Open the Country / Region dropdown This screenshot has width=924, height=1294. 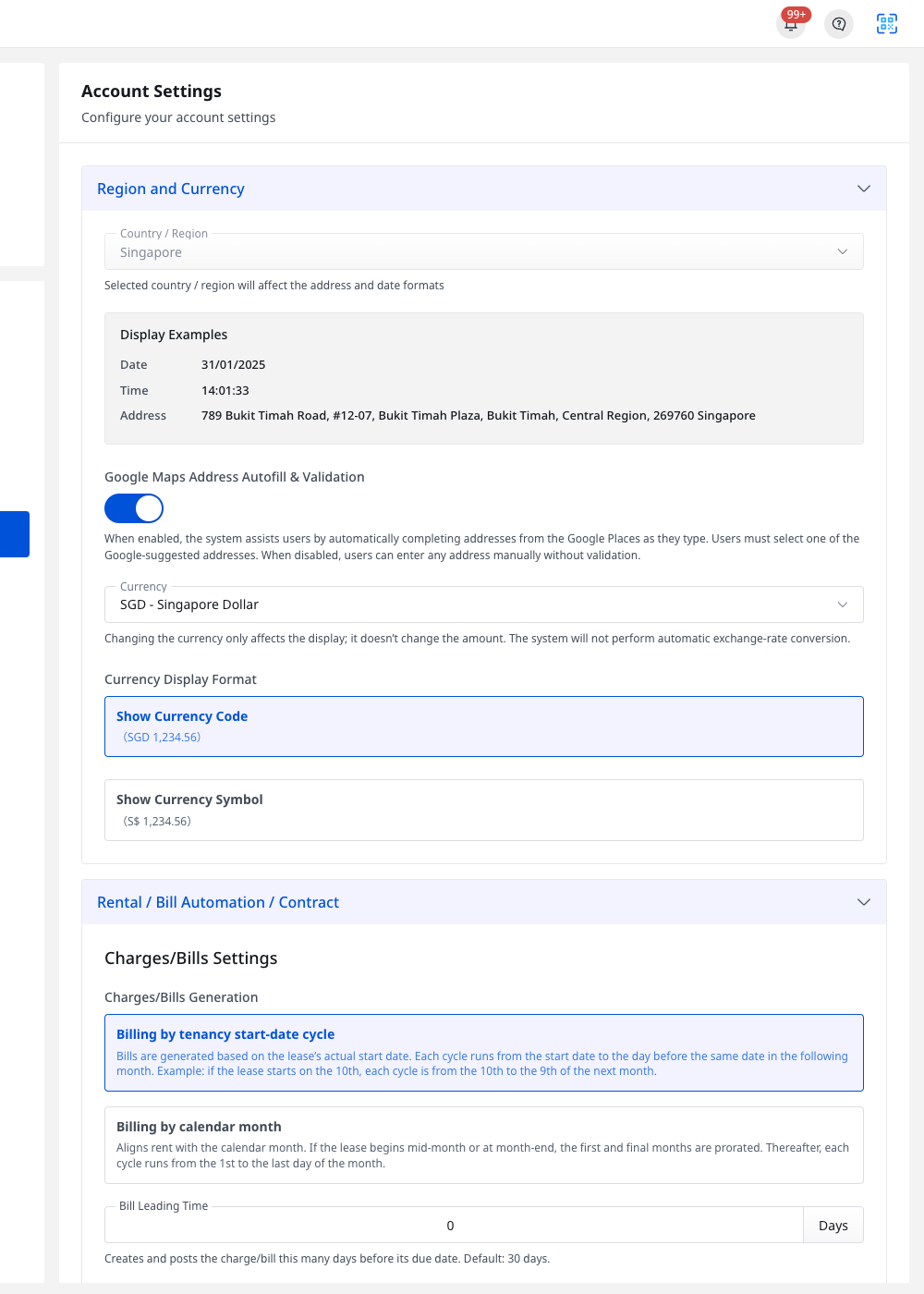484,251
